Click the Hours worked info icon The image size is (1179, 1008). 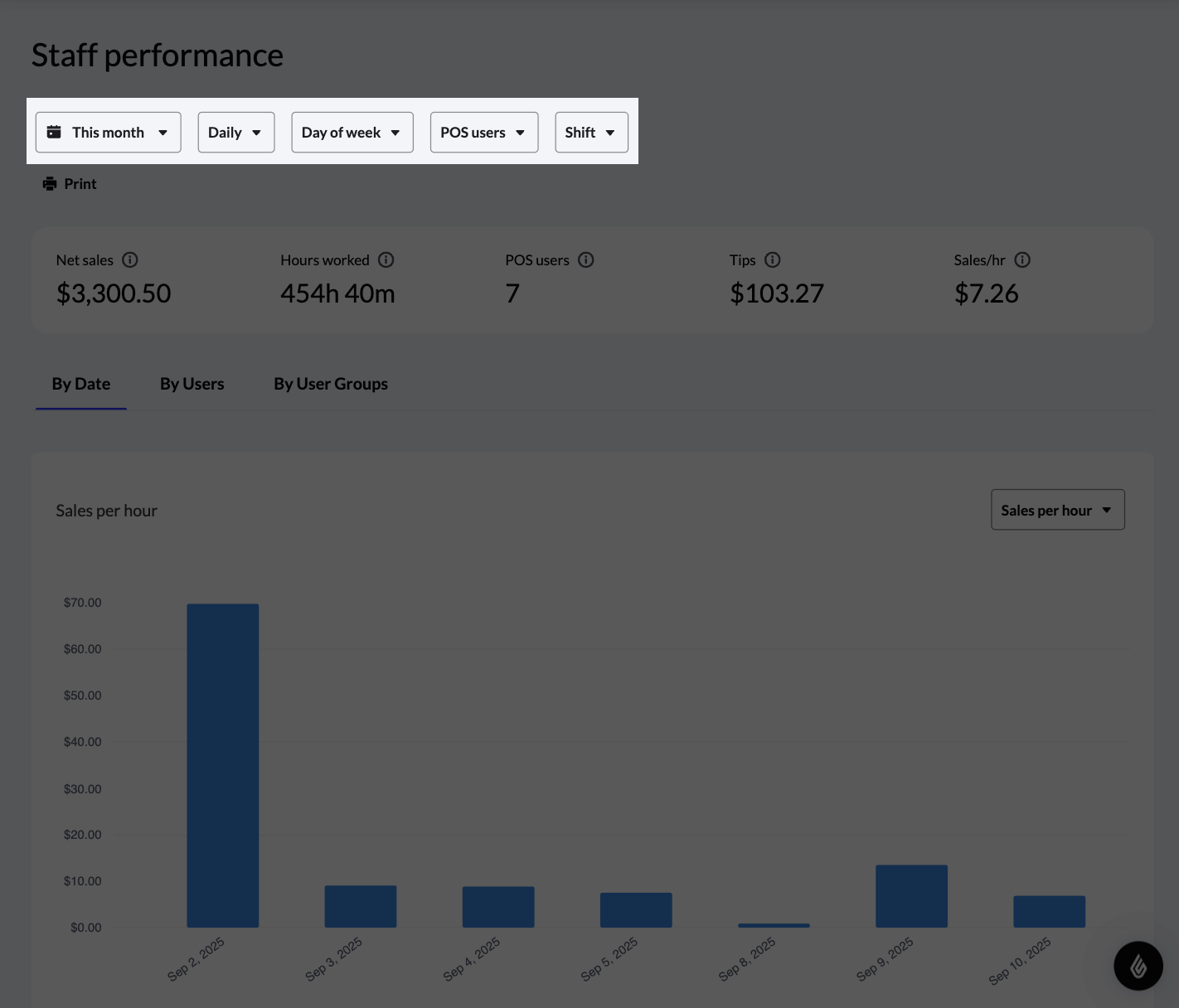(386, 259)
